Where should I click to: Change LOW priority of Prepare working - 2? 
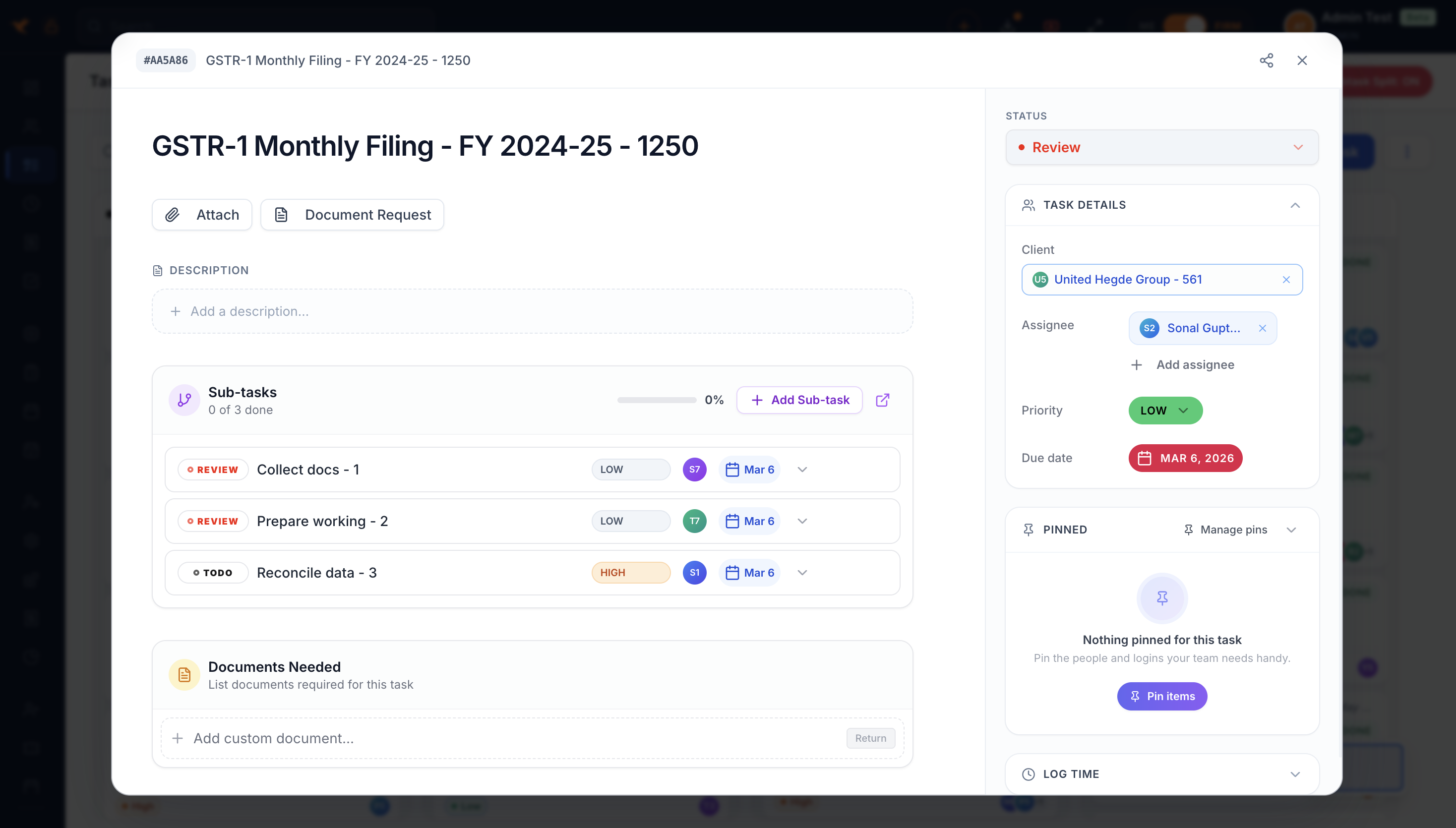tap(631, 521)
